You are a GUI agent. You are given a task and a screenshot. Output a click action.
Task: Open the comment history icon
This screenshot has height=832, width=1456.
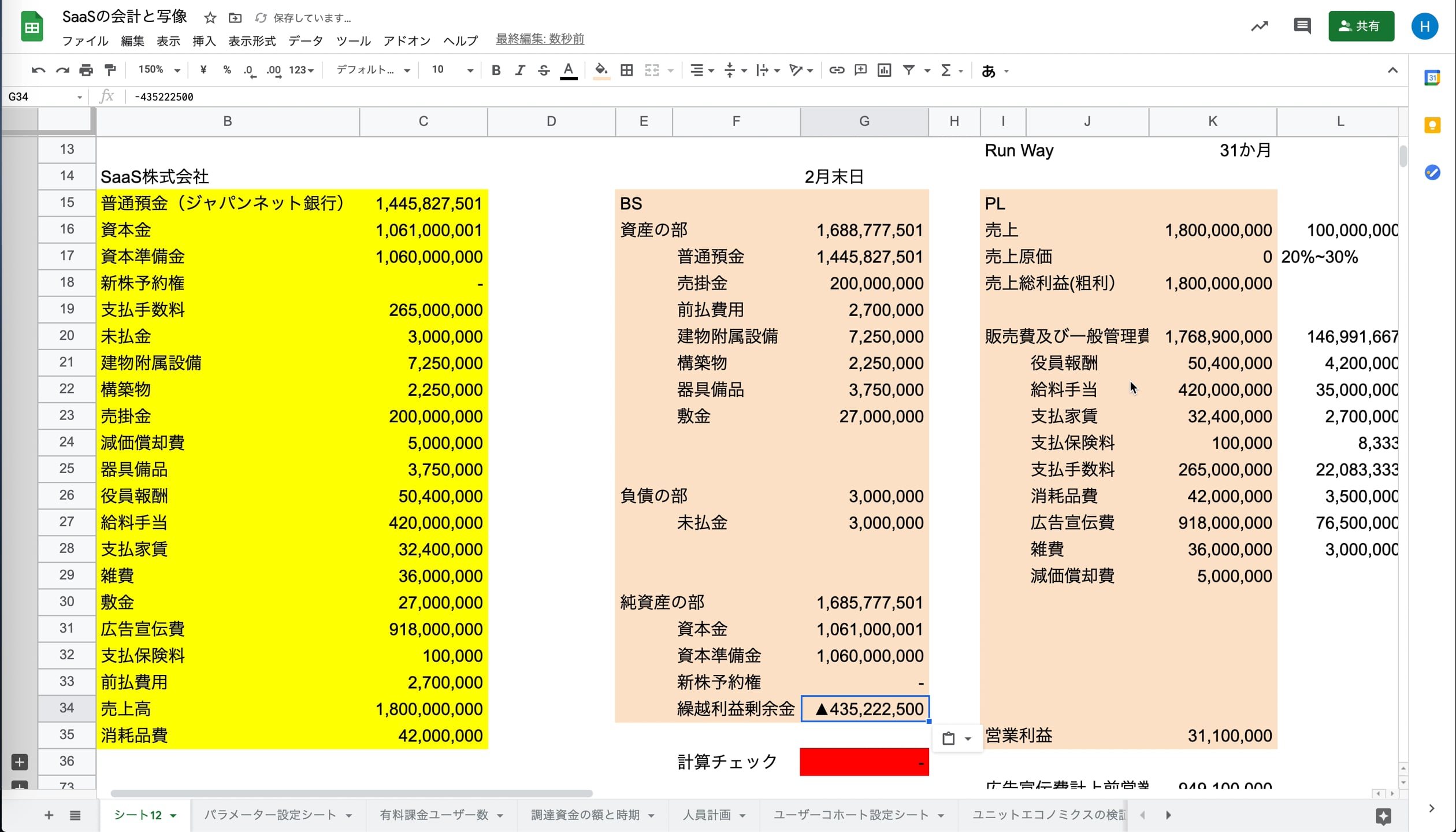click(x=1302, y=26)
